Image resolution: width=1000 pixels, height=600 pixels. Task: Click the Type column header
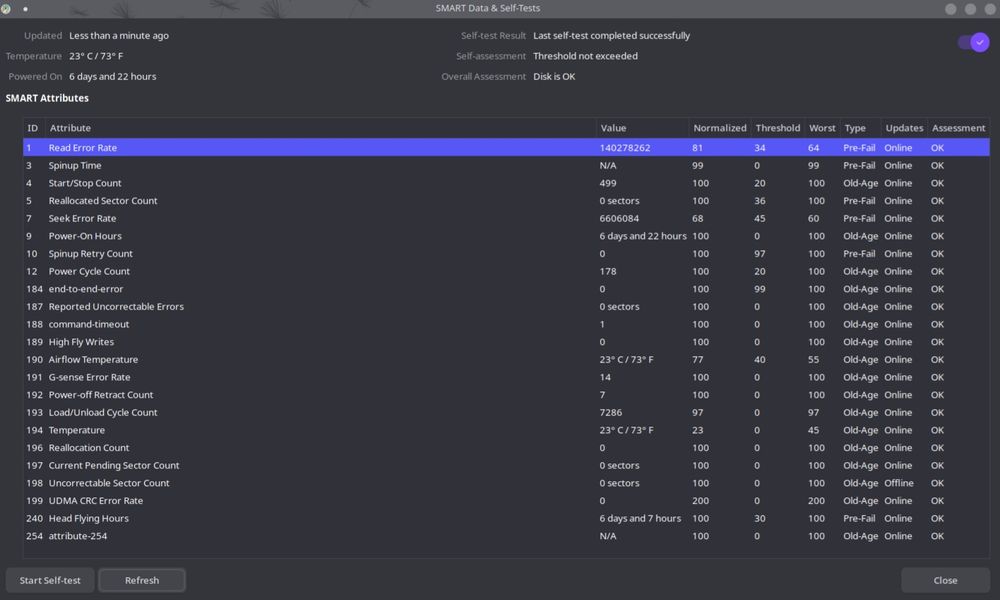click(860, 128)
